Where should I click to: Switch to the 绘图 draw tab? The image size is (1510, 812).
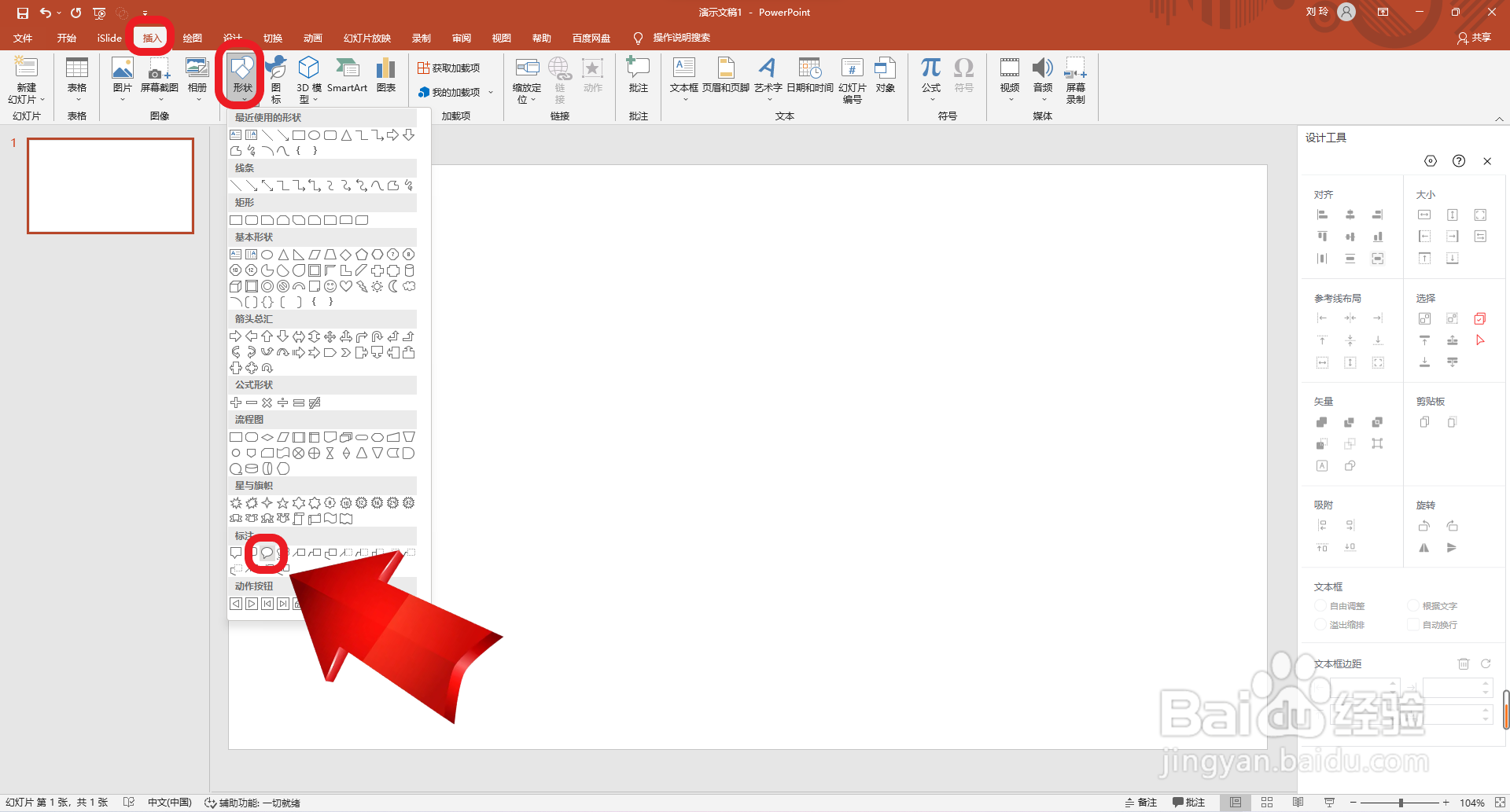click(x=193, y=38)
